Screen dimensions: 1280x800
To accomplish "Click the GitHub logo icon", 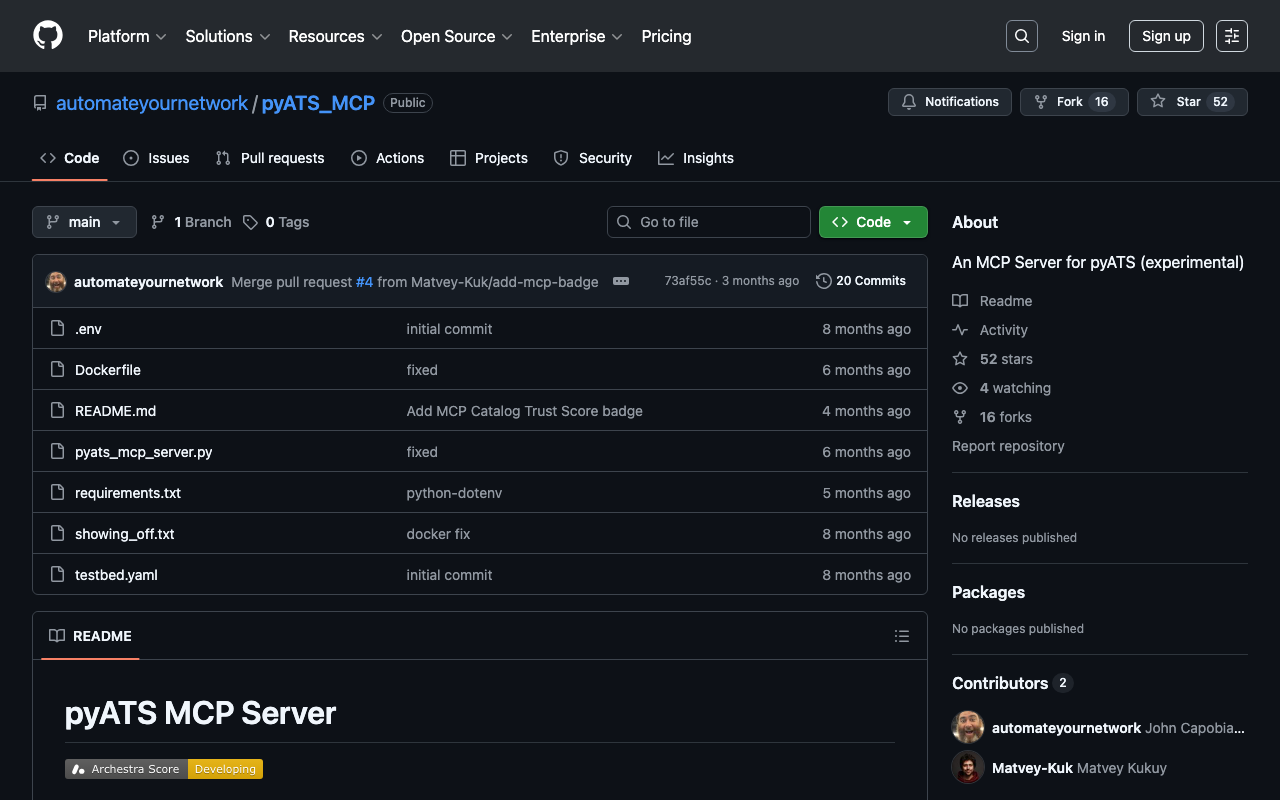I will tap(48, 36).
